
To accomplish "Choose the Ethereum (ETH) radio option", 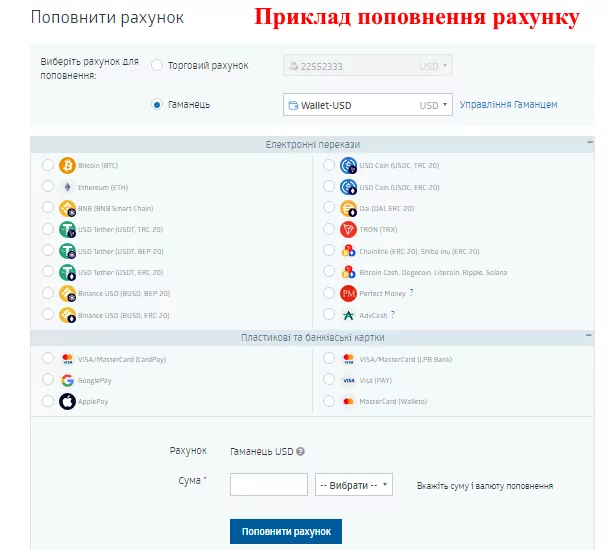I will tap(48, 186).
